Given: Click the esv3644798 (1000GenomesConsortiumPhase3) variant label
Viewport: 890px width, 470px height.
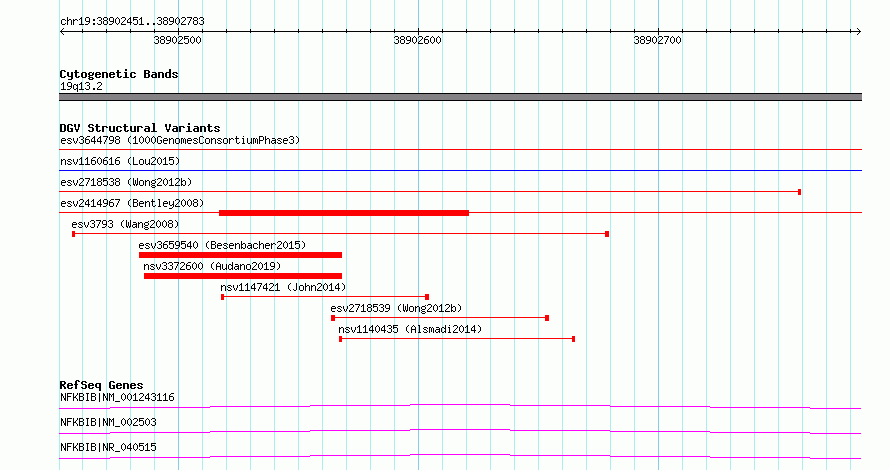Looking at the screenshot, I should click(x=180, y=140).
